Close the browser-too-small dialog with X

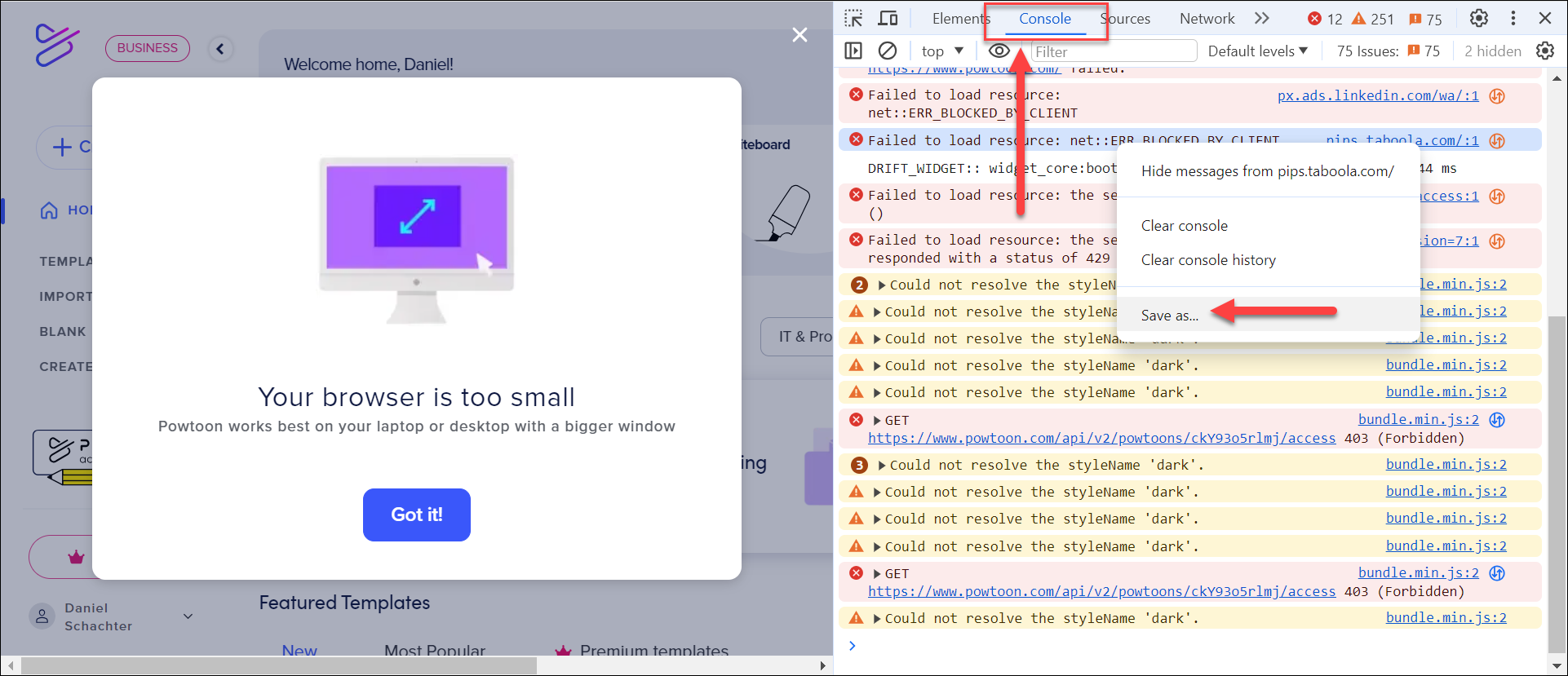(x=800, y=34)
